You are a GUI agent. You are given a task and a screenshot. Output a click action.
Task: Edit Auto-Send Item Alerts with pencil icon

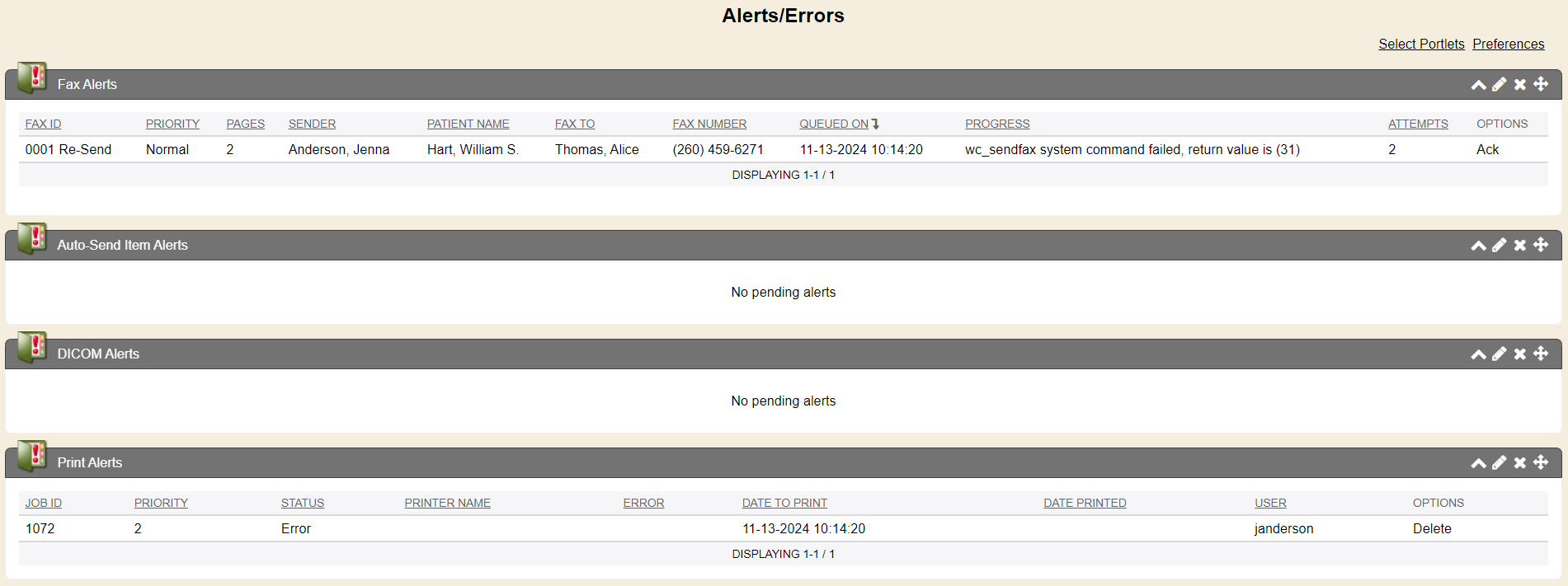(x=1499, y=246)
